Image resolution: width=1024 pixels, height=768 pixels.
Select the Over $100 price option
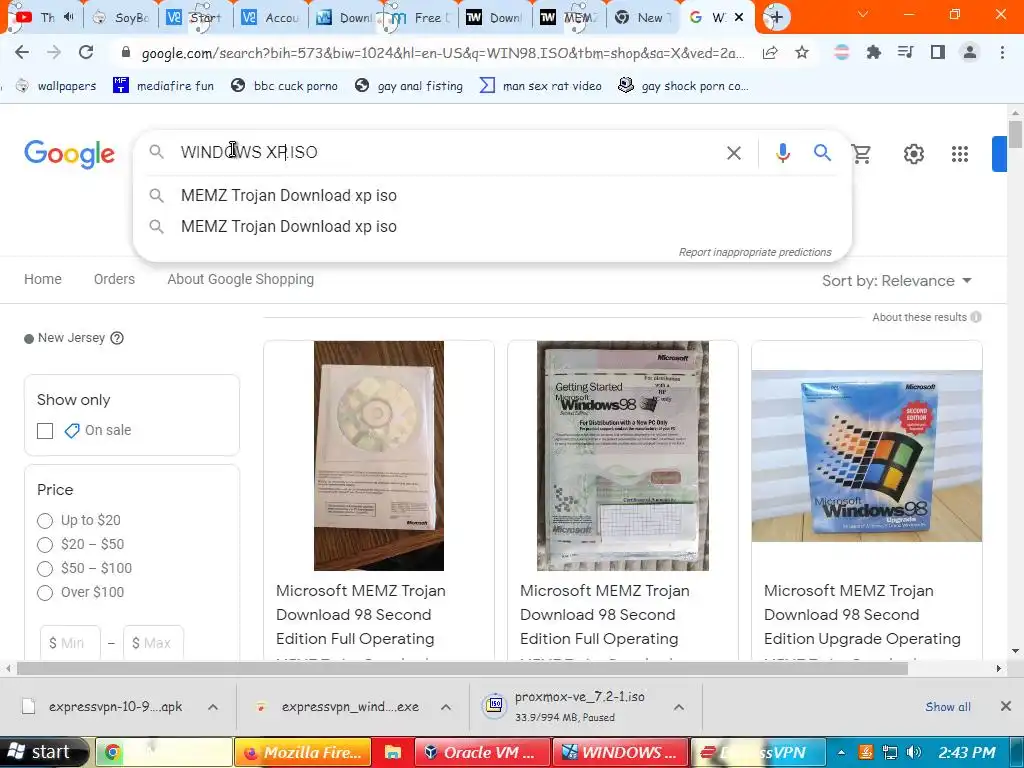pyautogui.click(x=45, y=593)
